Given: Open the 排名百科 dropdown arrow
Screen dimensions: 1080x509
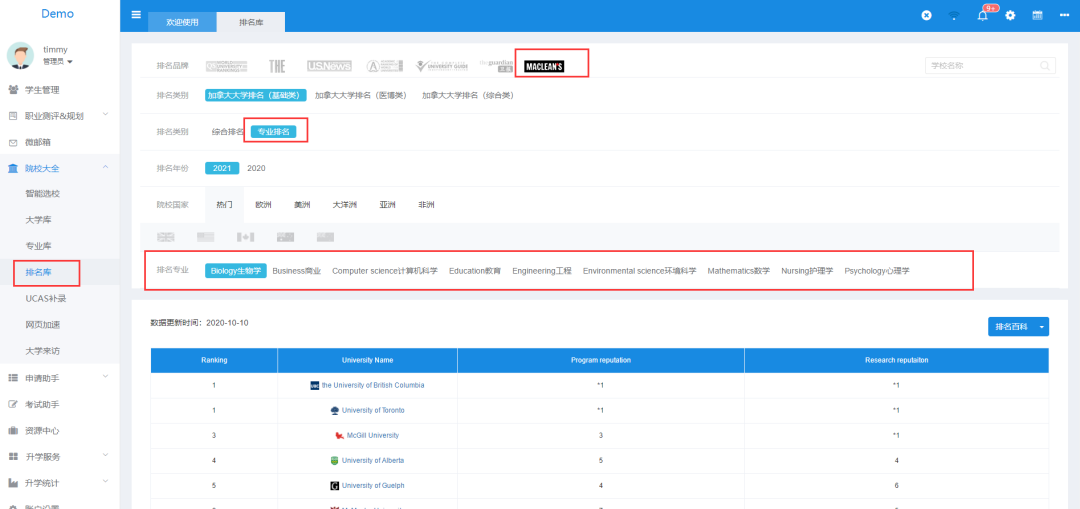Looking at the screenshot, I should 1043,327.
